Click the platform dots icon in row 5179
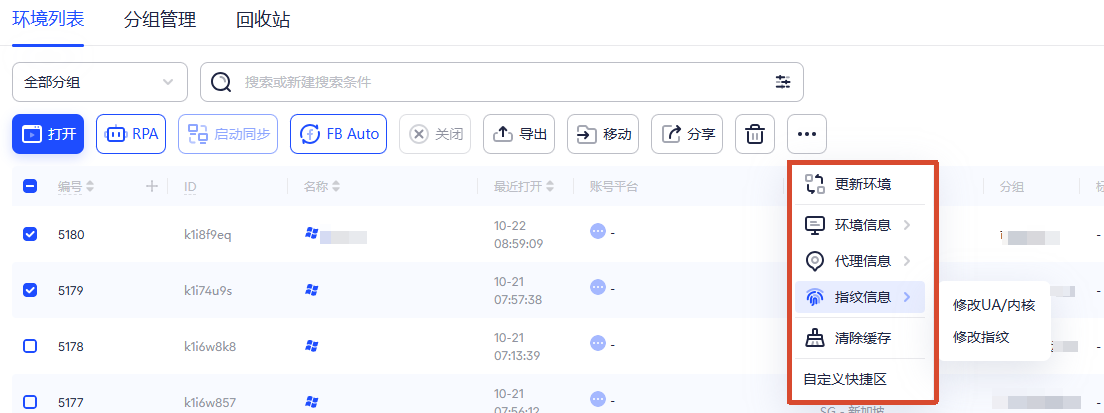Viewport: 1104px width, 413px height. coord(598,287)
